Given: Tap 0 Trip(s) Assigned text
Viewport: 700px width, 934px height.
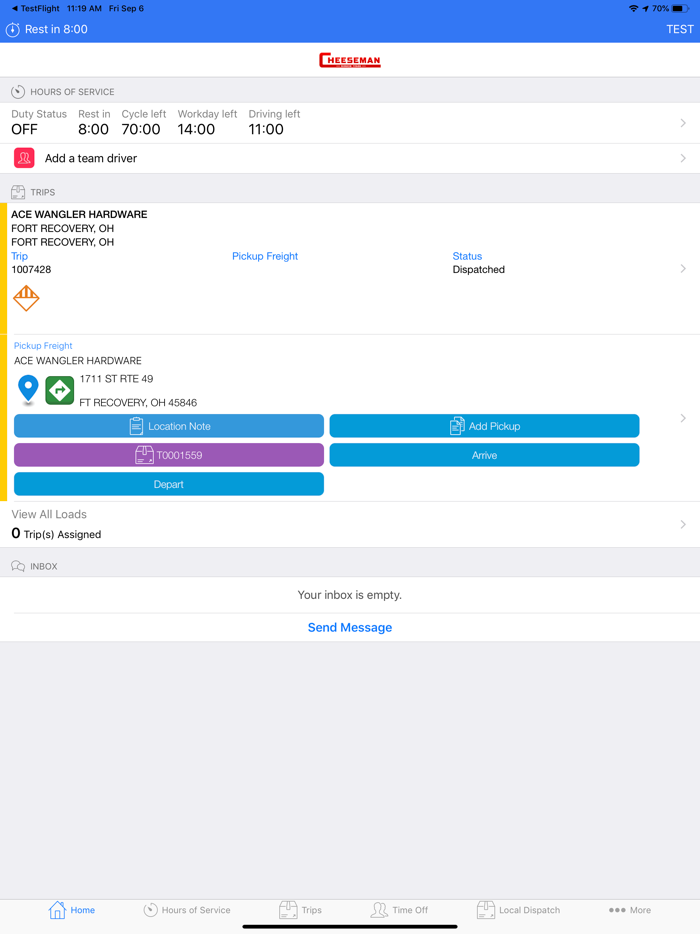Looking at the screenshot, I should [x=56, y=534].
